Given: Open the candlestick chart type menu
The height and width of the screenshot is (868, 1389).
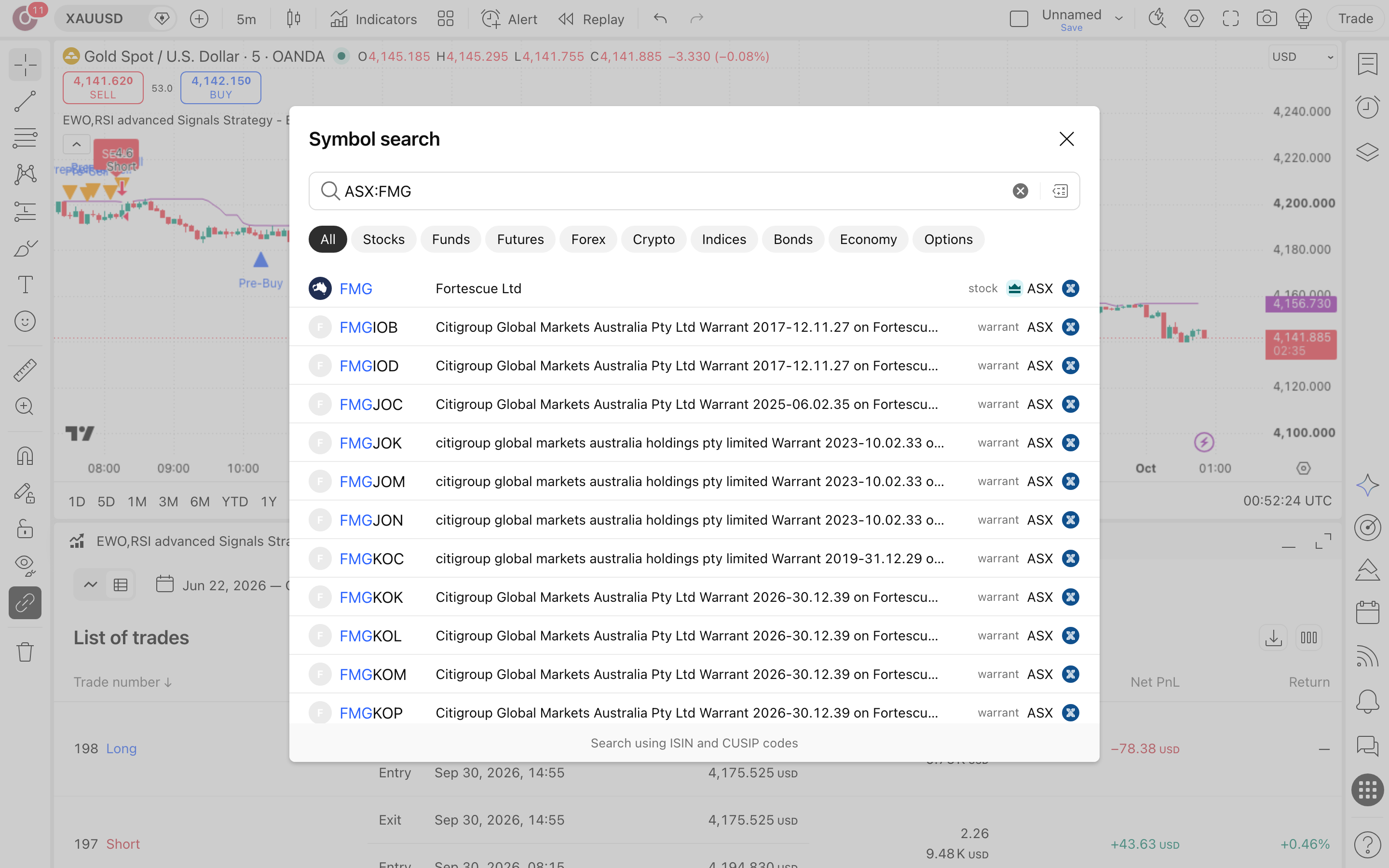Looking at the screenshot, I should [x=293, y=19].
